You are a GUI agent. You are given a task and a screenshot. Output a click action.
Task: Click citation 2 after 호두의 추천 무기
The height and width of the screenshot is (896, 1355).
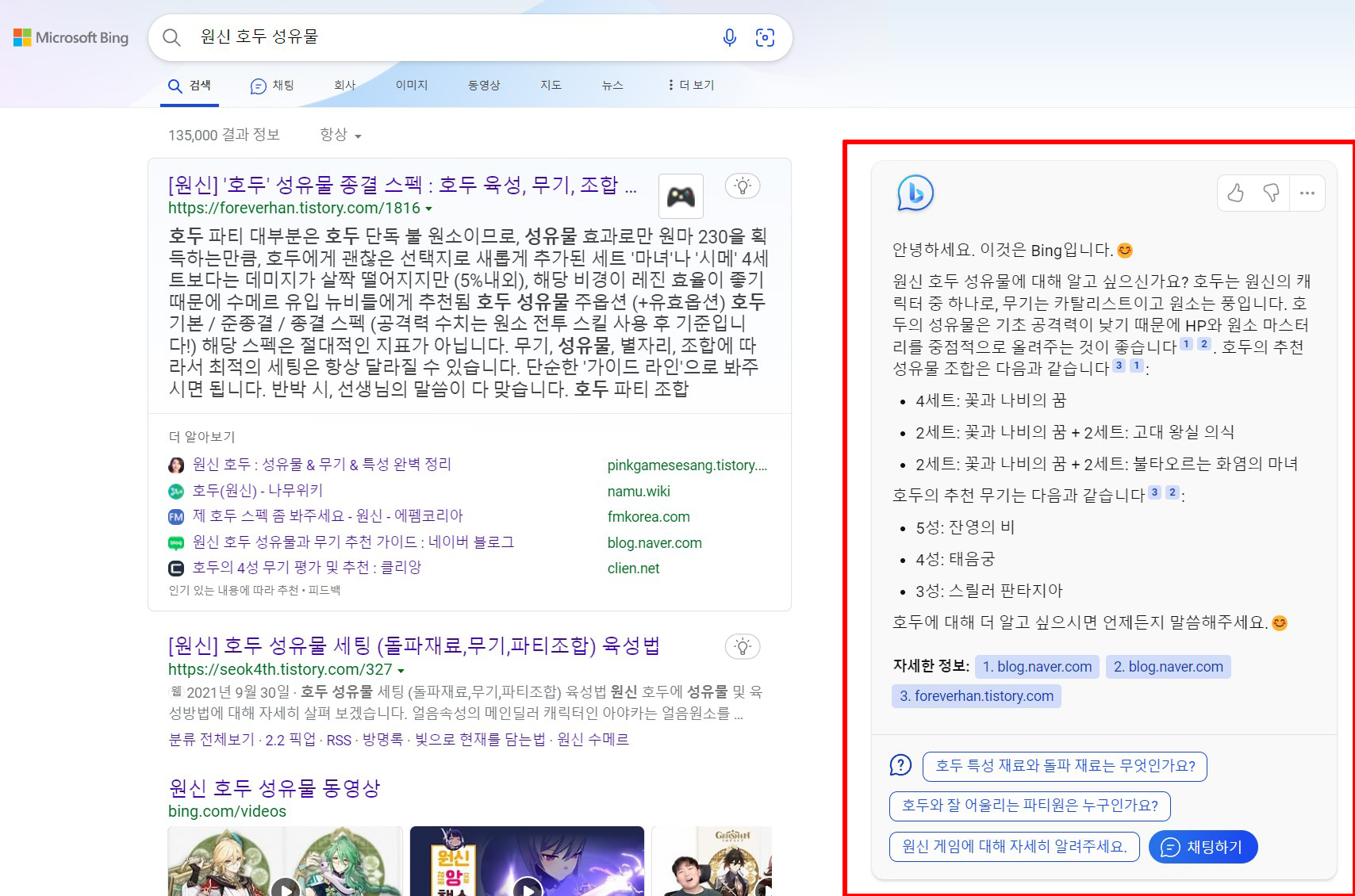click(x=1172, y=492)
